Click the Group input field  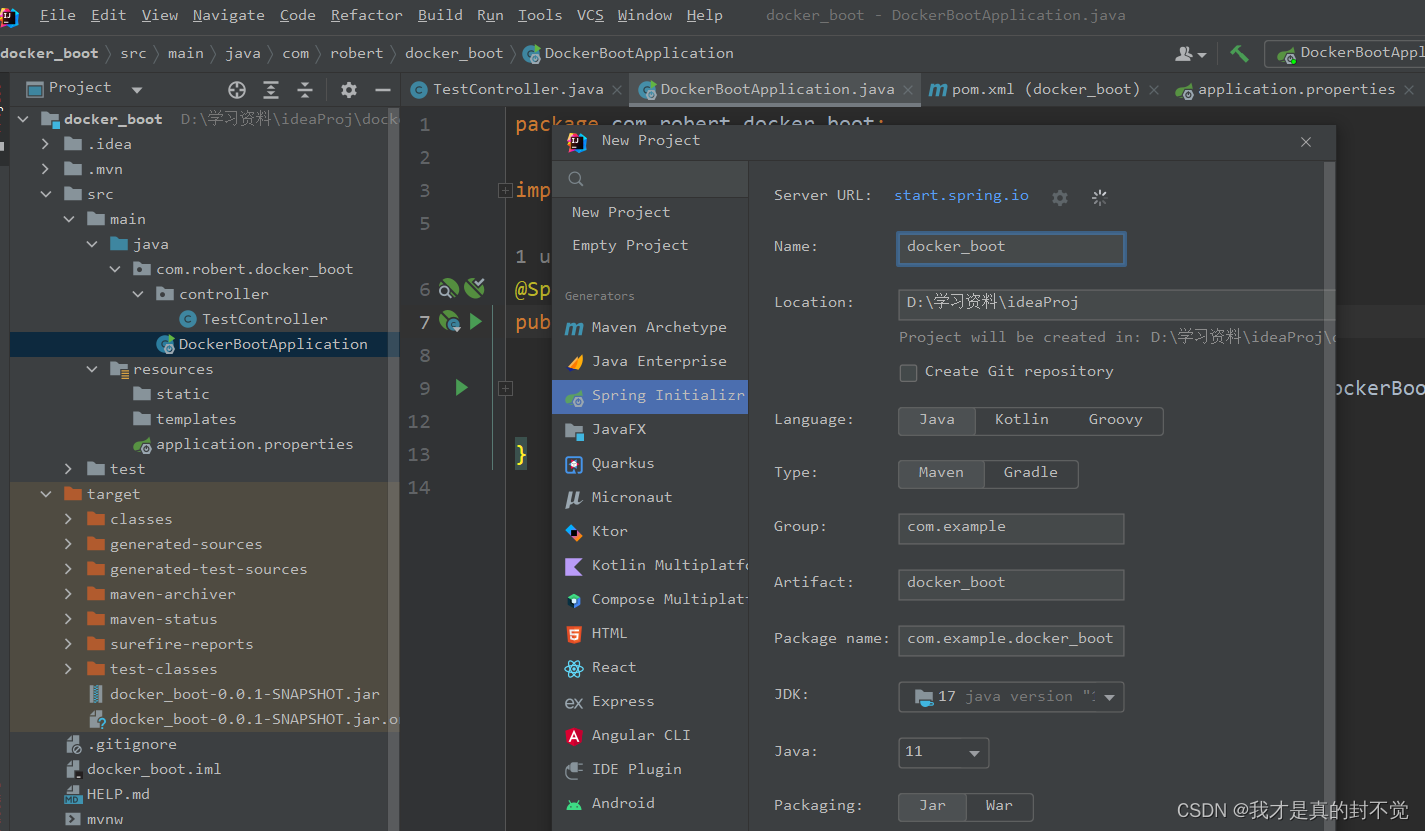click(1011, 528)
